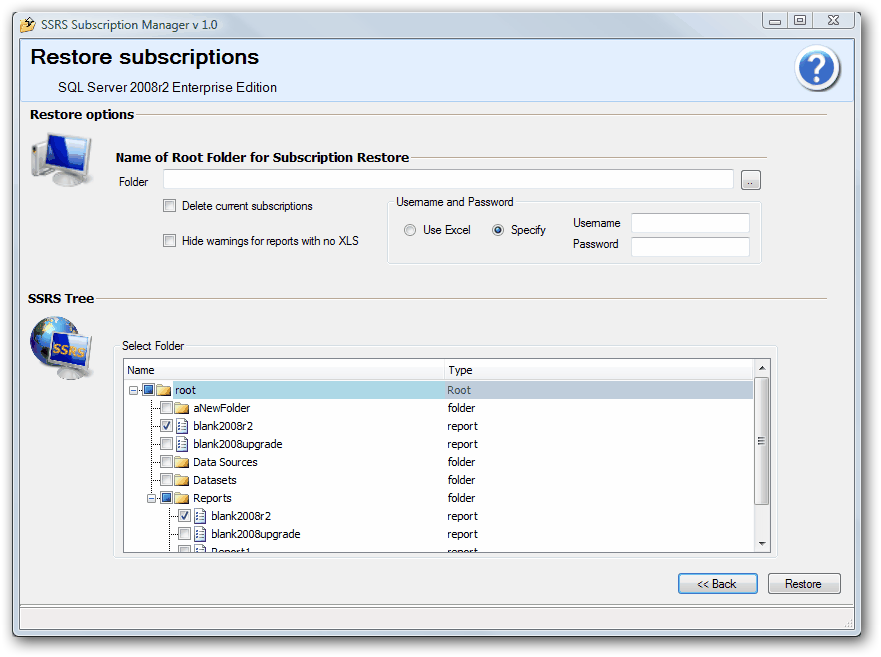Select the root row label
The image size is (881, 657).
pyautogui.click(x=185, y=390)
